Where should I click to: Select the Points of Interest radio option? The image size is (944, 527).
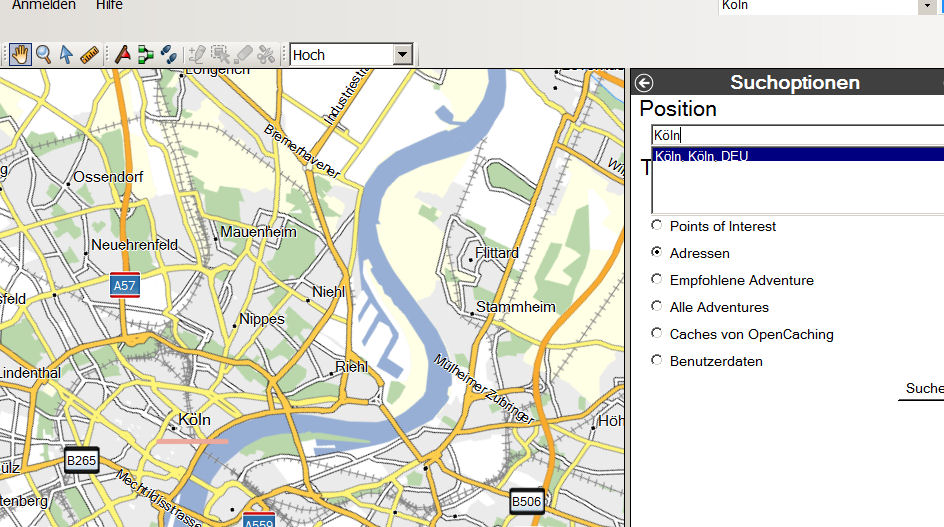tap(657, 226)
